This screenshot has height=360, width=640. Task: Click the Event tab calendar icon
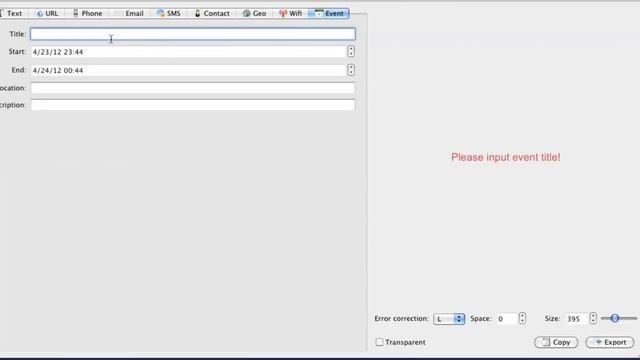(x=319, y=13)
